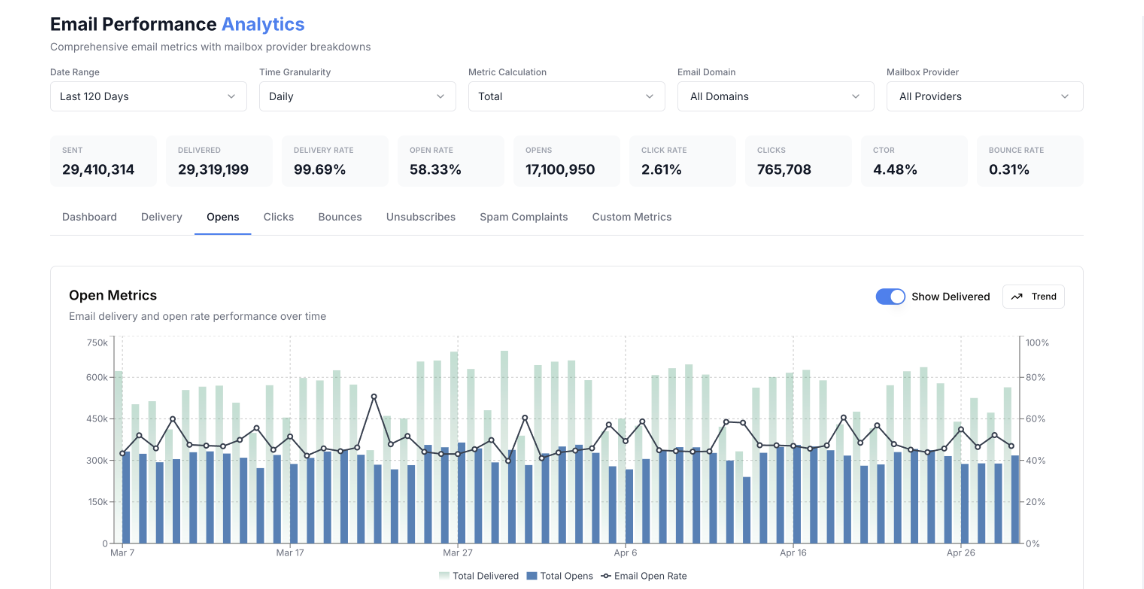Click the chevron in the Total box
Viewport: 1144px width, 589px height.
(x=649, y=96)
